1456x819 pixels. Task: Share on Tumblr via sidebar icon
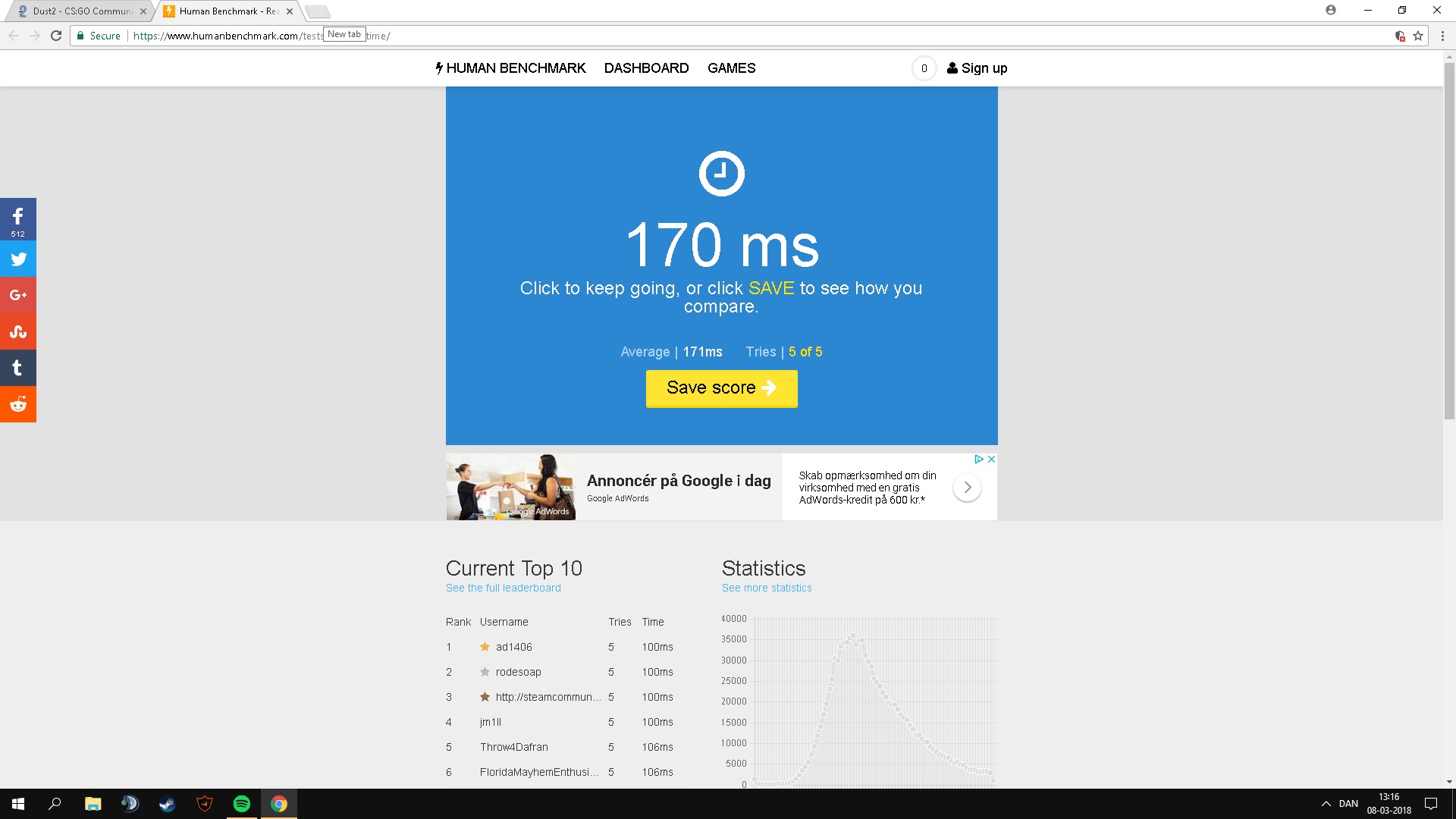[18, 368]
